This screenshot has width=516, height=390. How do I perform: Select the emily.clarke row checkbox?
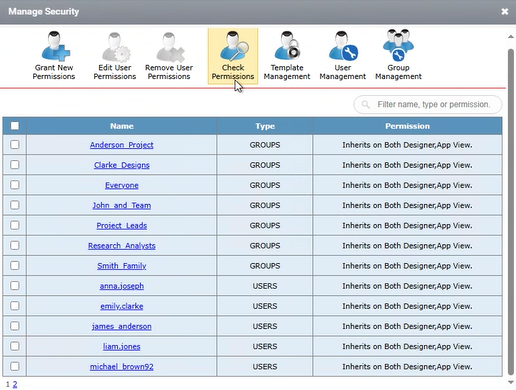pyautogui.click(x=15, y=306)
